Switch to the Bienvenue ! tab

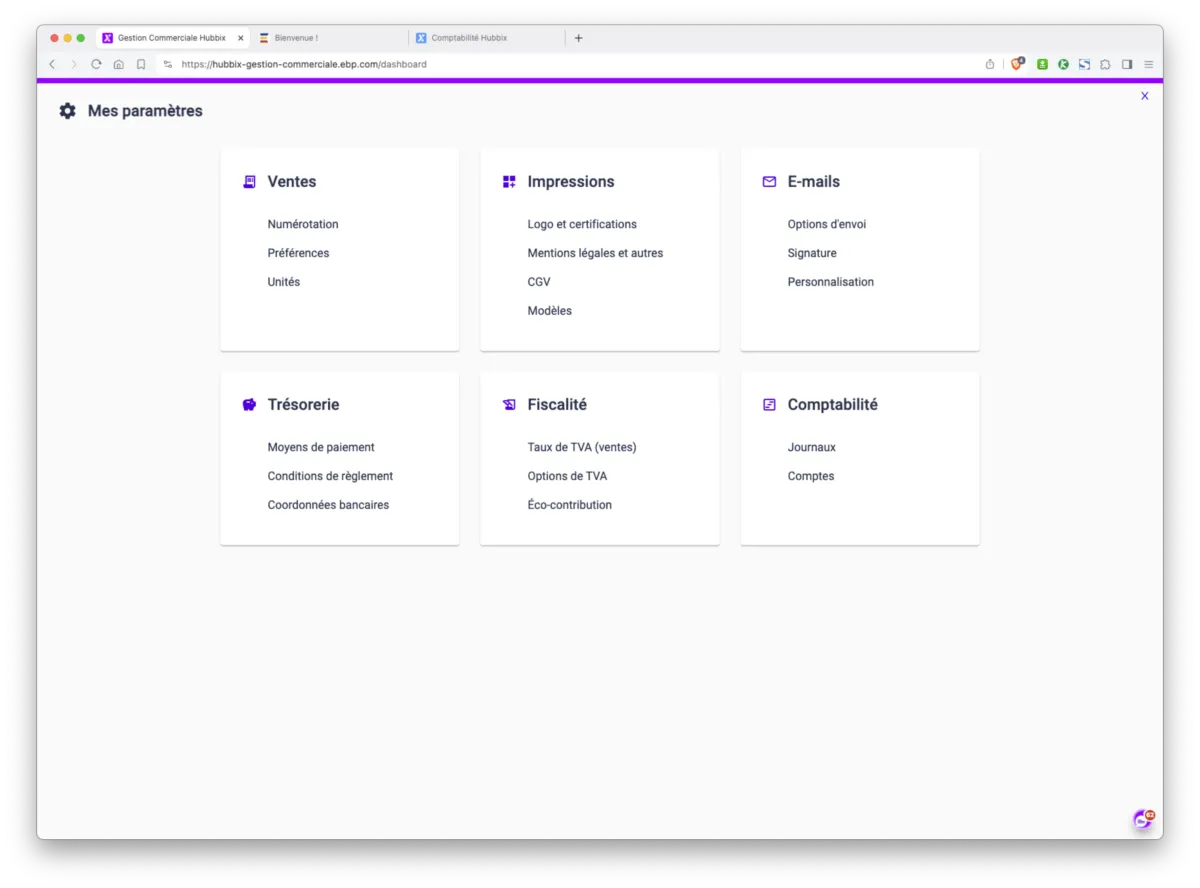tap(330, 38)
